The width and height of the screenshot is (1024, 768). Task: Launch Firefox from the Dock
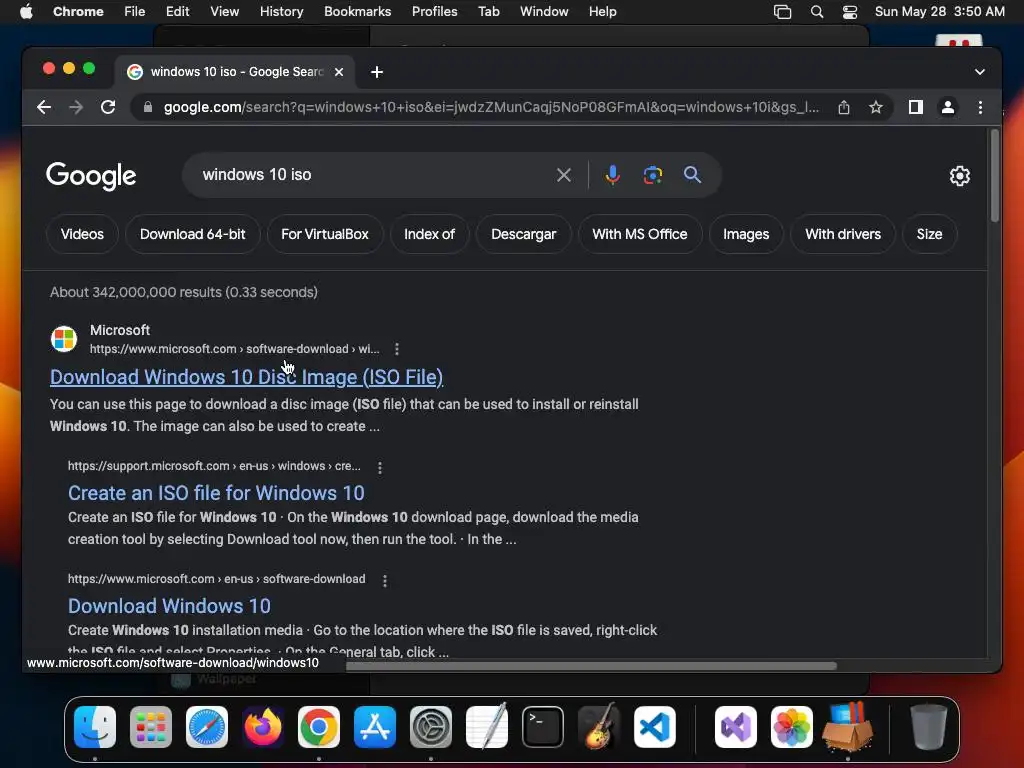[x=263, y=727]
